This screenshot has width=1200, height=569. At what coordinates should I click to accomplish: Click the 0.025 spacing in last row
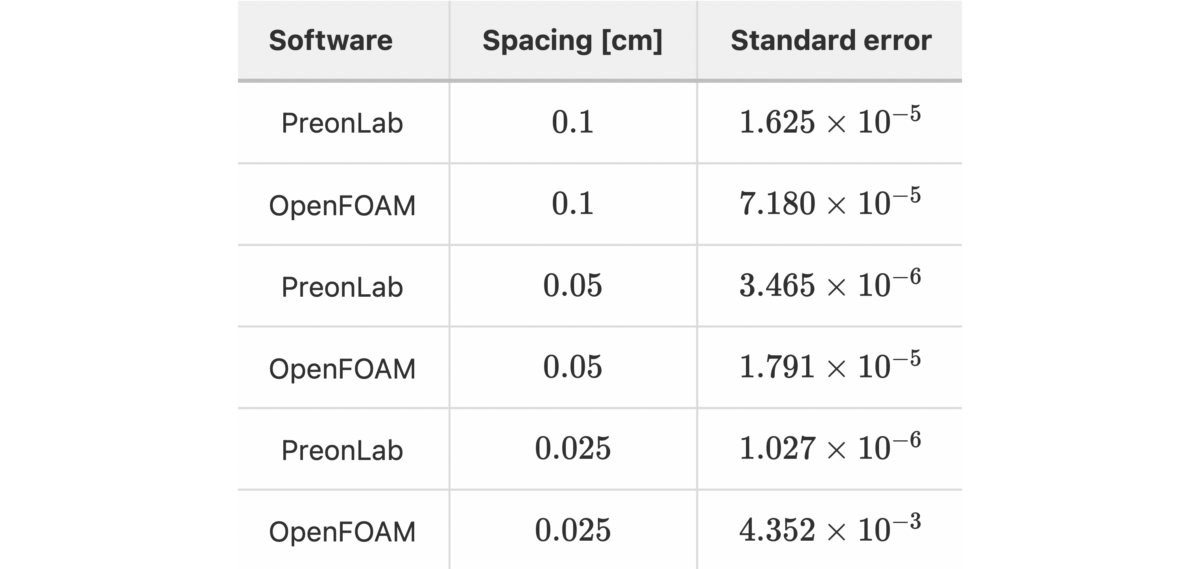pyautogui.click(x=572, y=530)
